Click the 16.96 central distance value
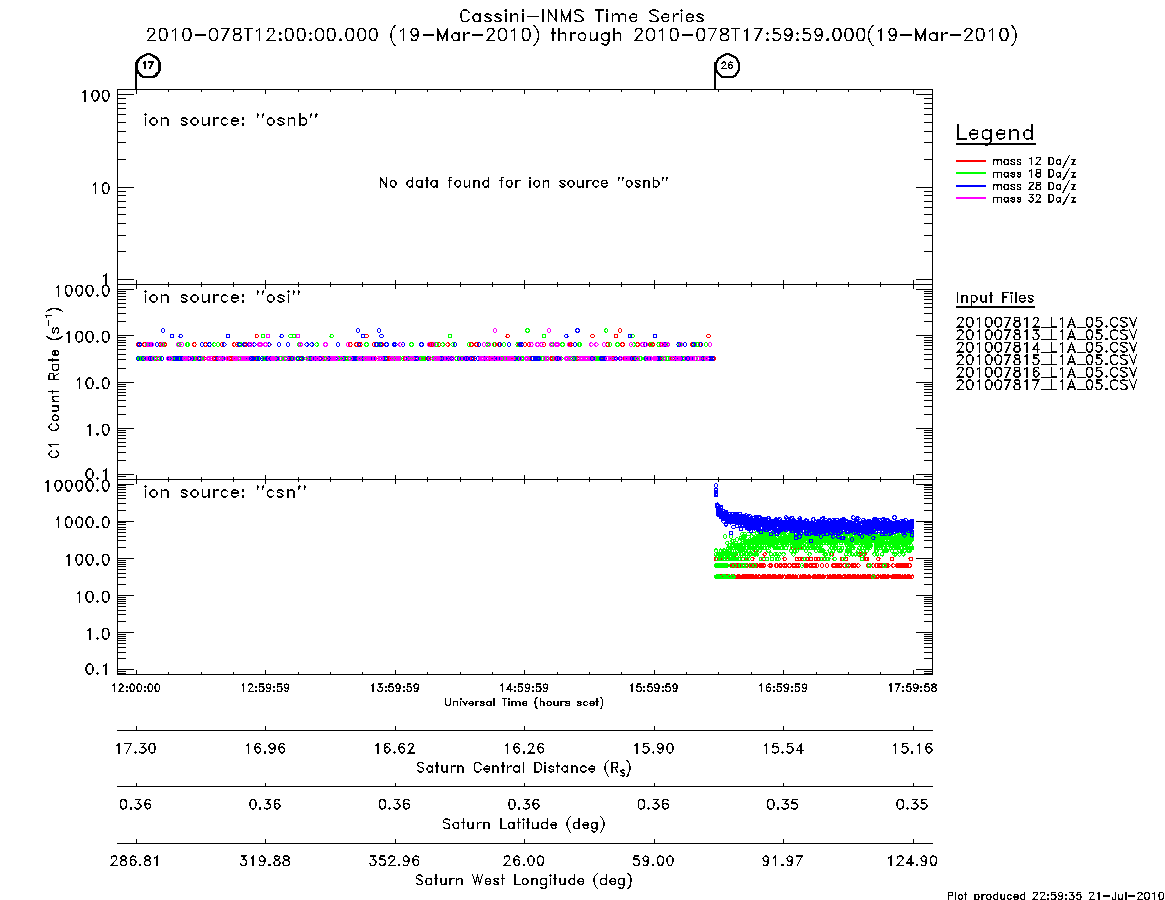Image resolution: width=1165 pixels, height=900 pixels. (x=265, y=748)
